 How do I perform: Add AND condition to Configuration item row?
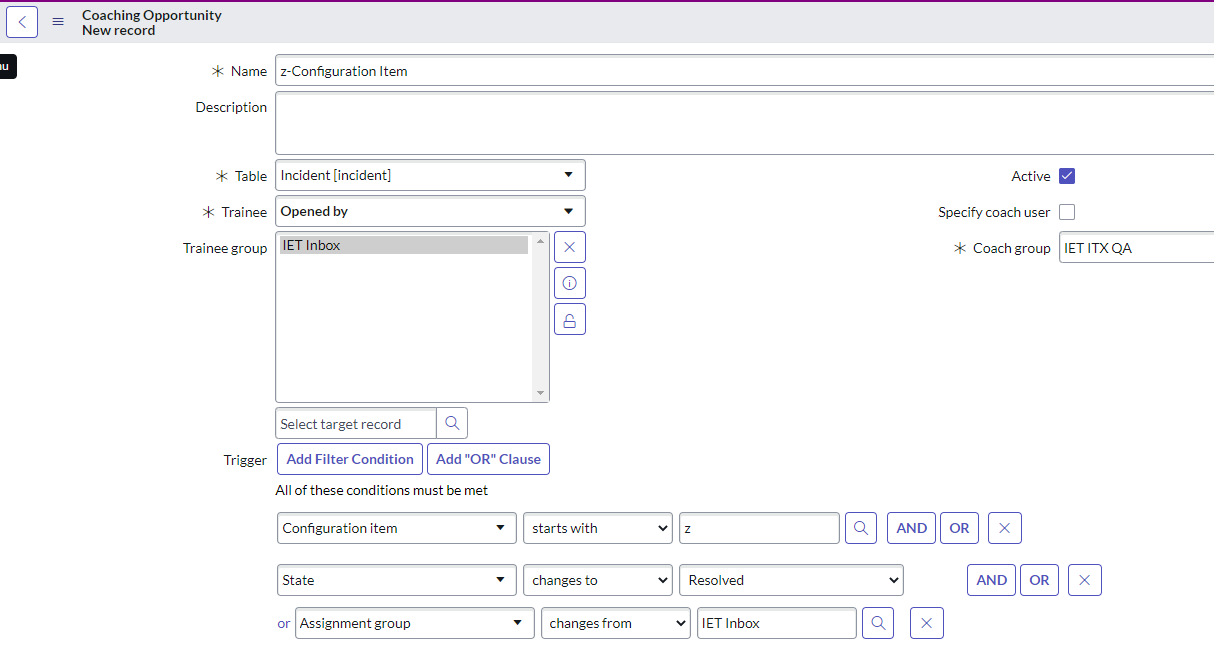(x=911, y=528)
